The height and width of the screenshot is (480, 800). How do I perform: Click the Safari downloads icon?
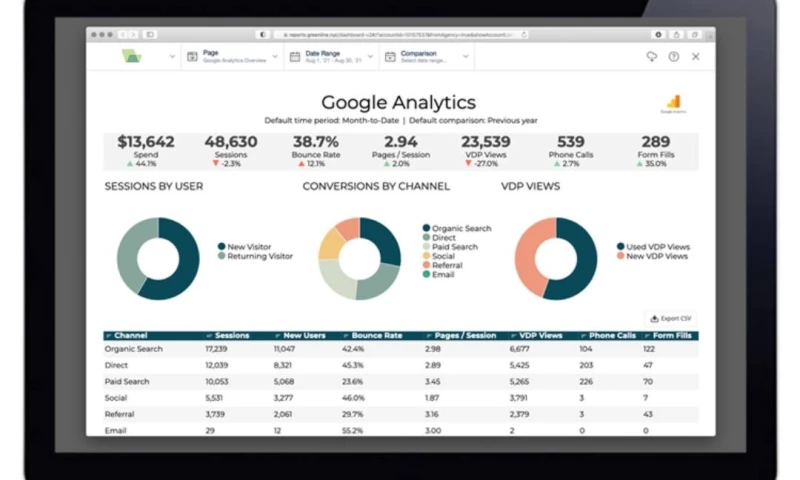658,35
